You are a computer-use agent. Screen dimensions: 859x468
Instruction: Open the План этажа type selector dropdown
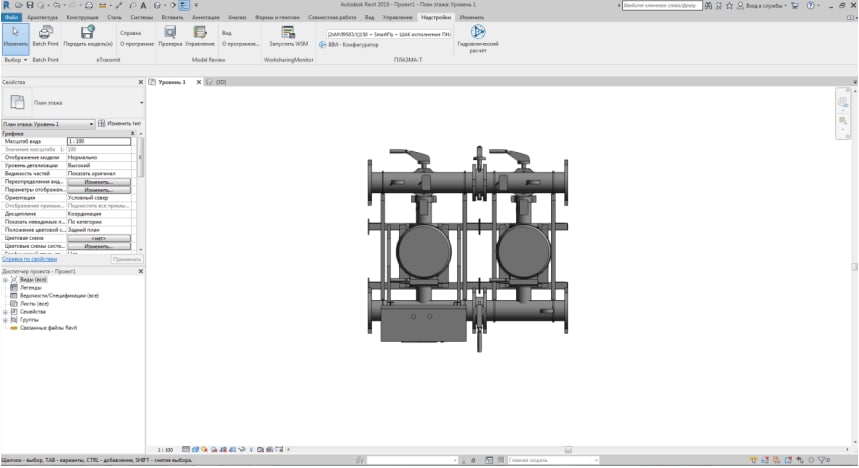tap(141, 102)
